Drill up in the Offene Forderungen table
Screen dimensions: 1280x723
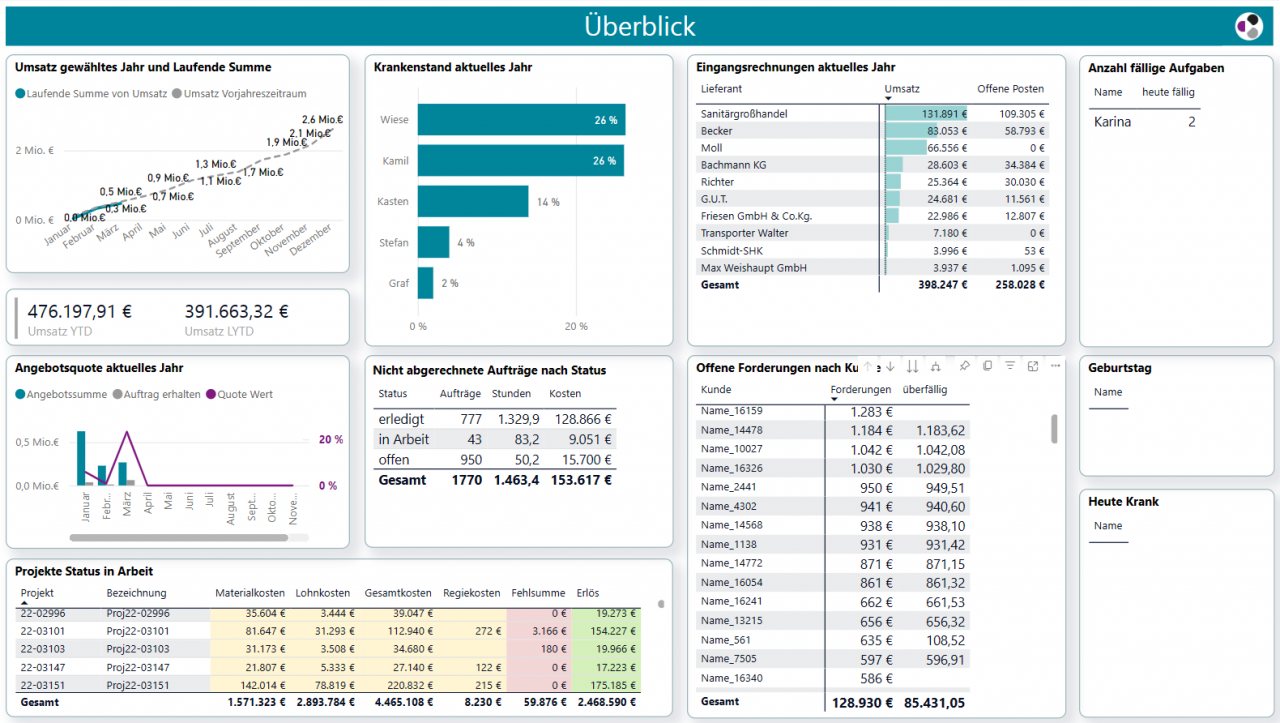(867, 367)
